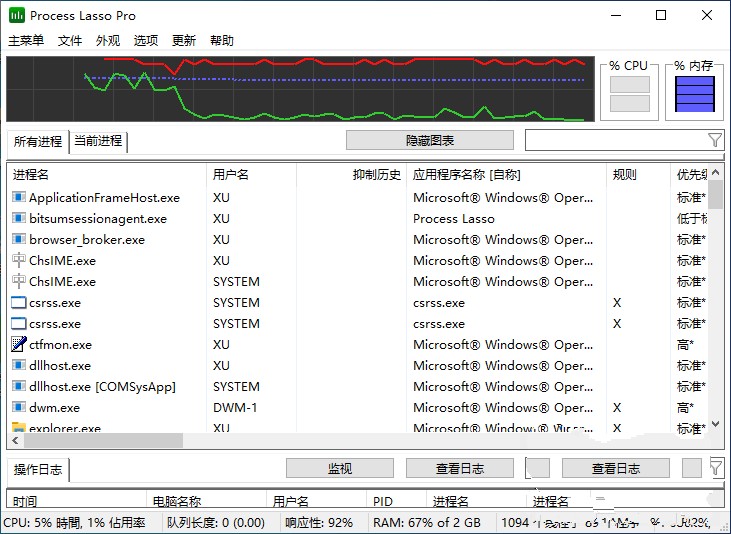
Task: Click the ChsIME.exe icon for user SYSTEM
Action: [x=19, y=281]
